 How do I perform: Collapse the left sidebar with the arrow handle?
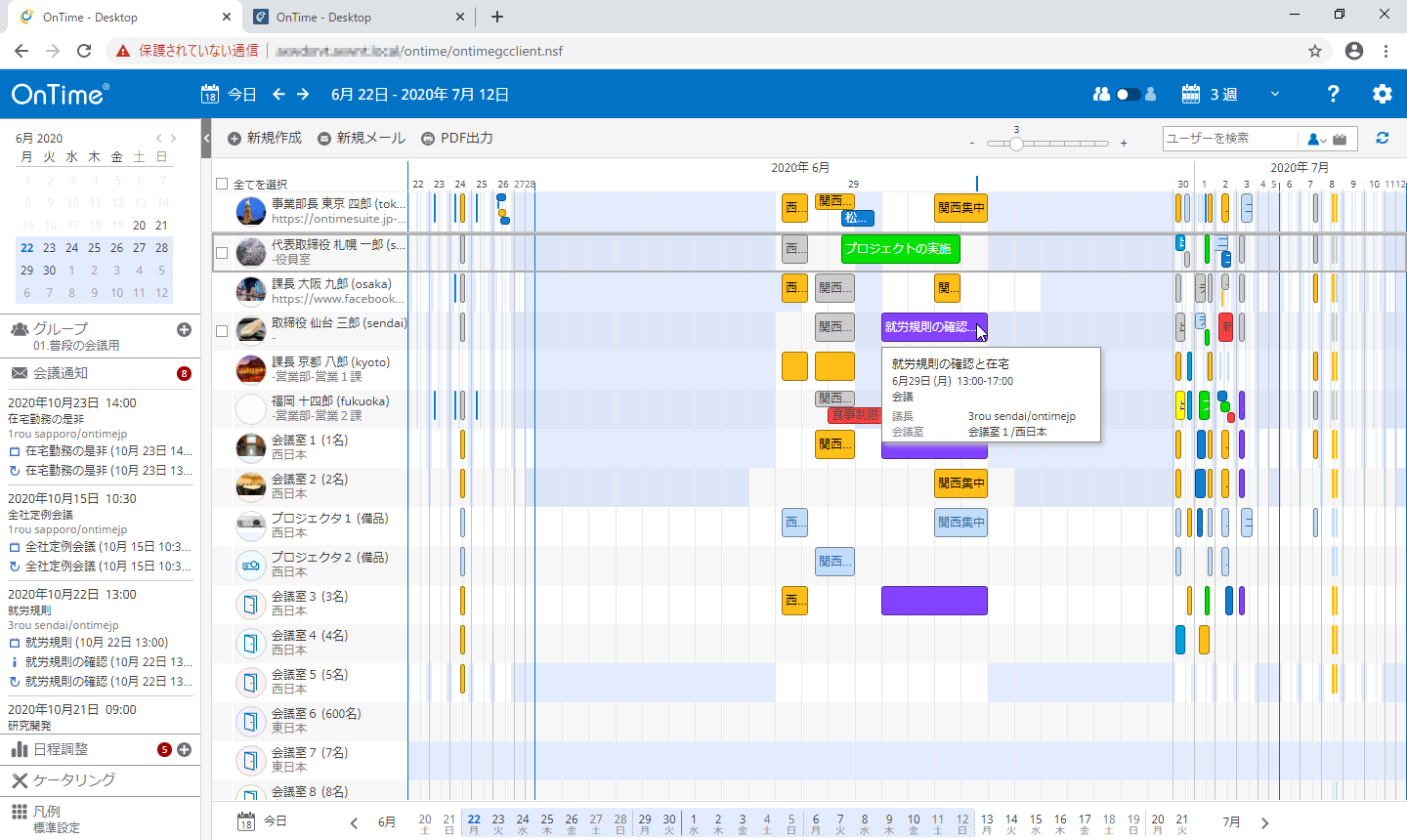(206, 139)
